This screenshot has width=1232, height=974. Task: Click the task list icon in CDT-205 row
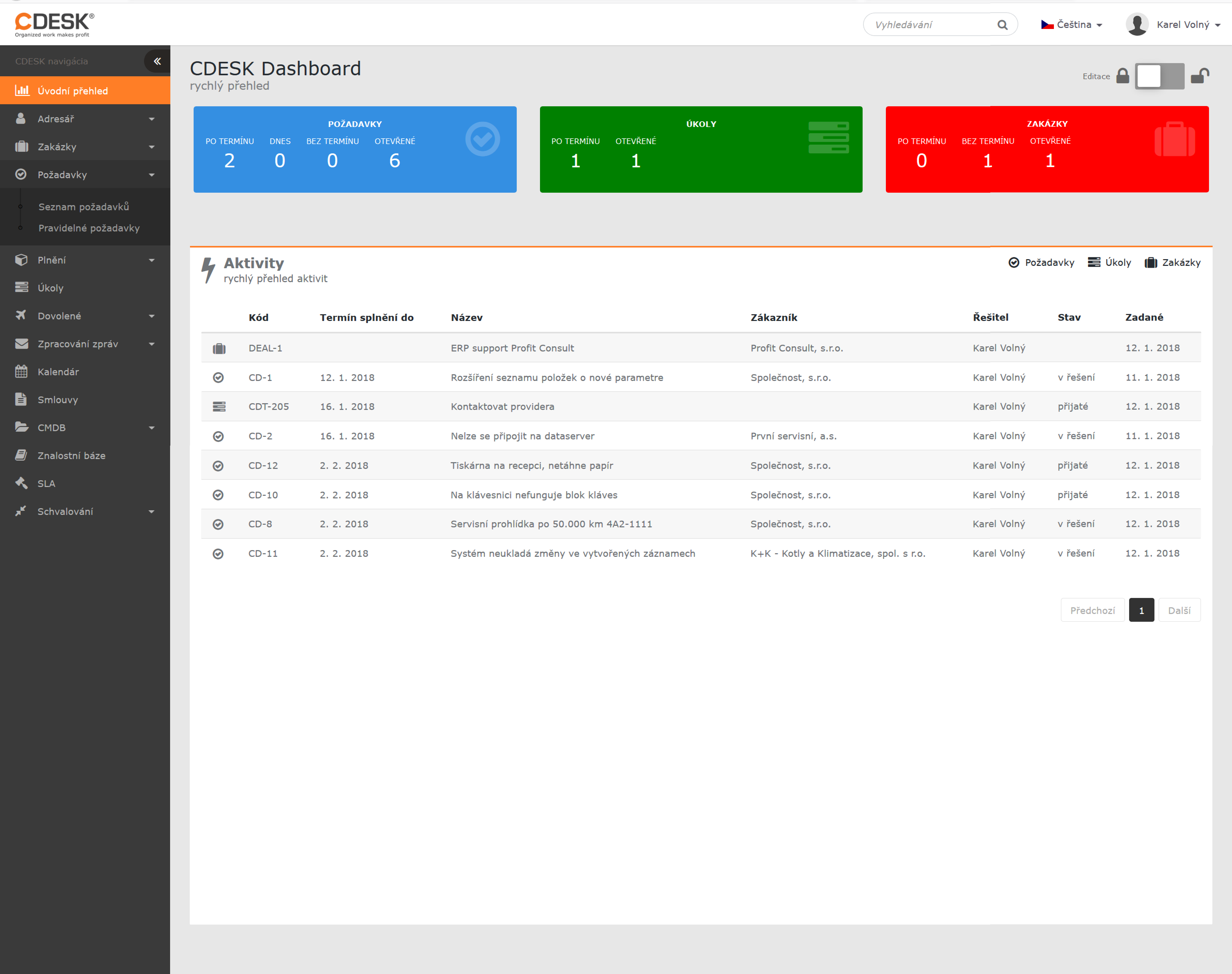click(219, 407)
